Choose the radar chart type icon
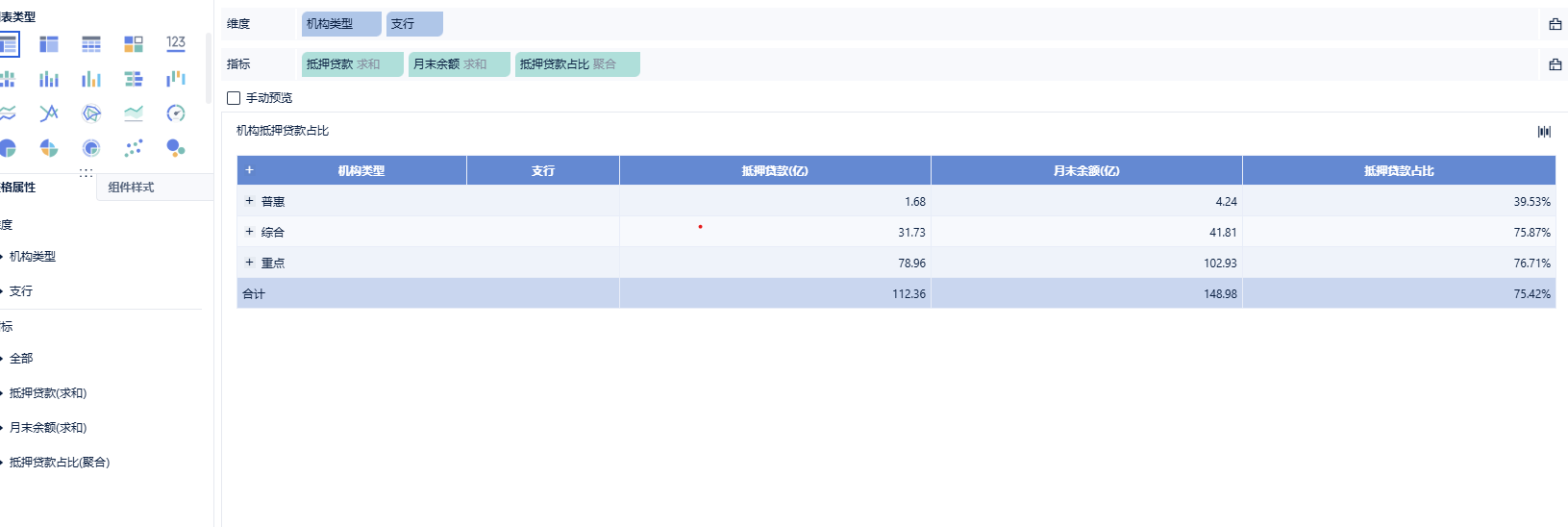The image size is (1568, 527). coord(91,113)
